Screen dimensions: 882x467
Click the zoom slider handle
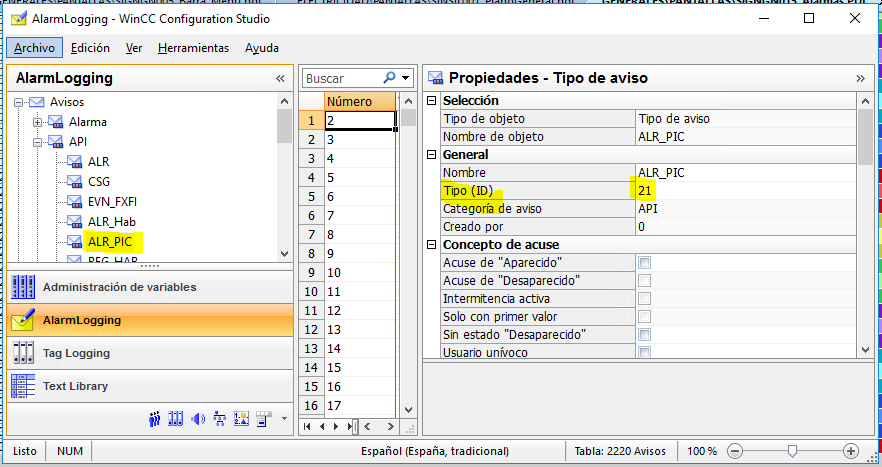pyautogui.click(x=792, y=452)
